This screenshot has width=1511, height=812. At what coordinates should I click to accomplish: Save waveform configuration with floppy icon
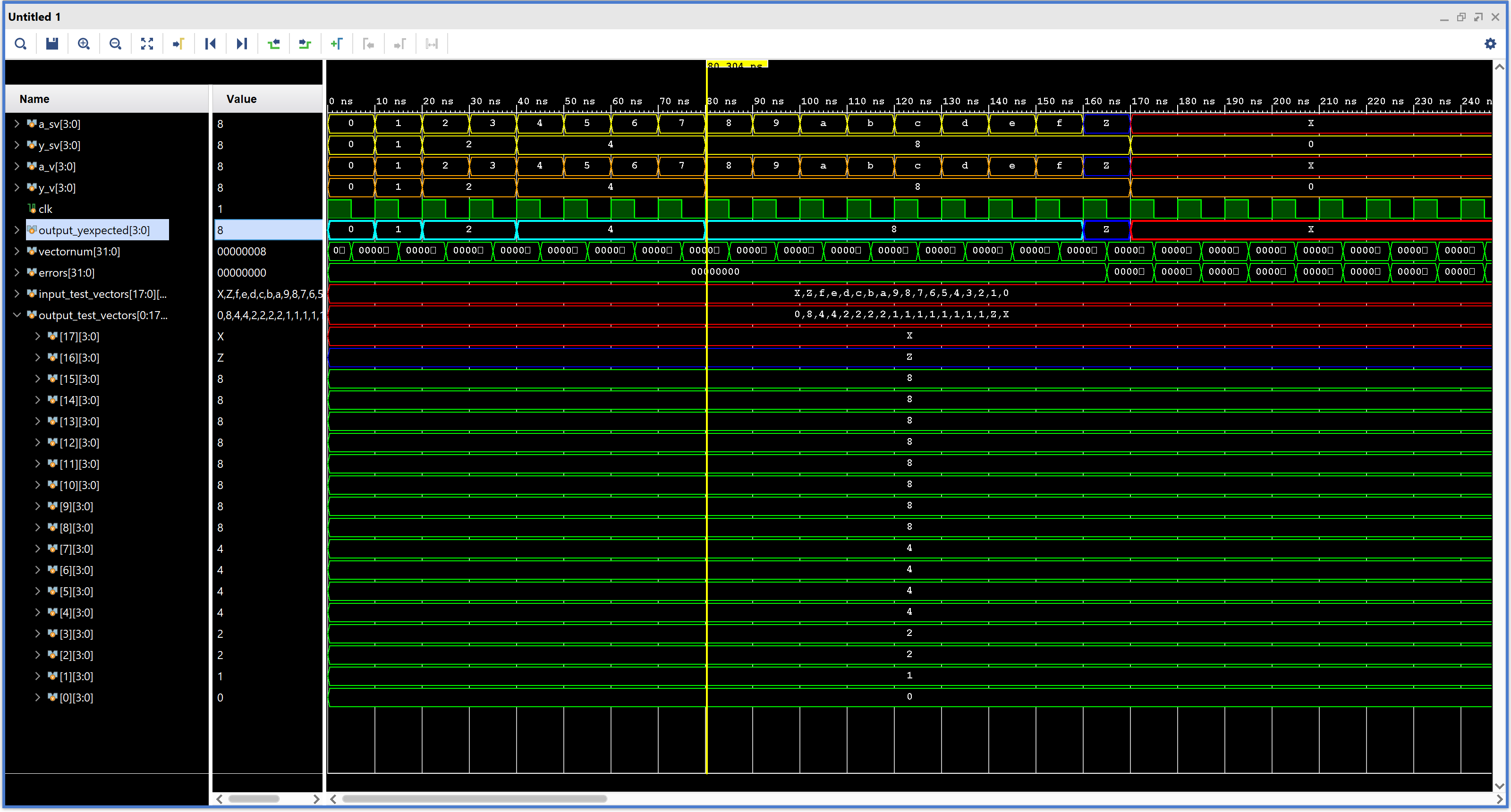pos(52,44)
